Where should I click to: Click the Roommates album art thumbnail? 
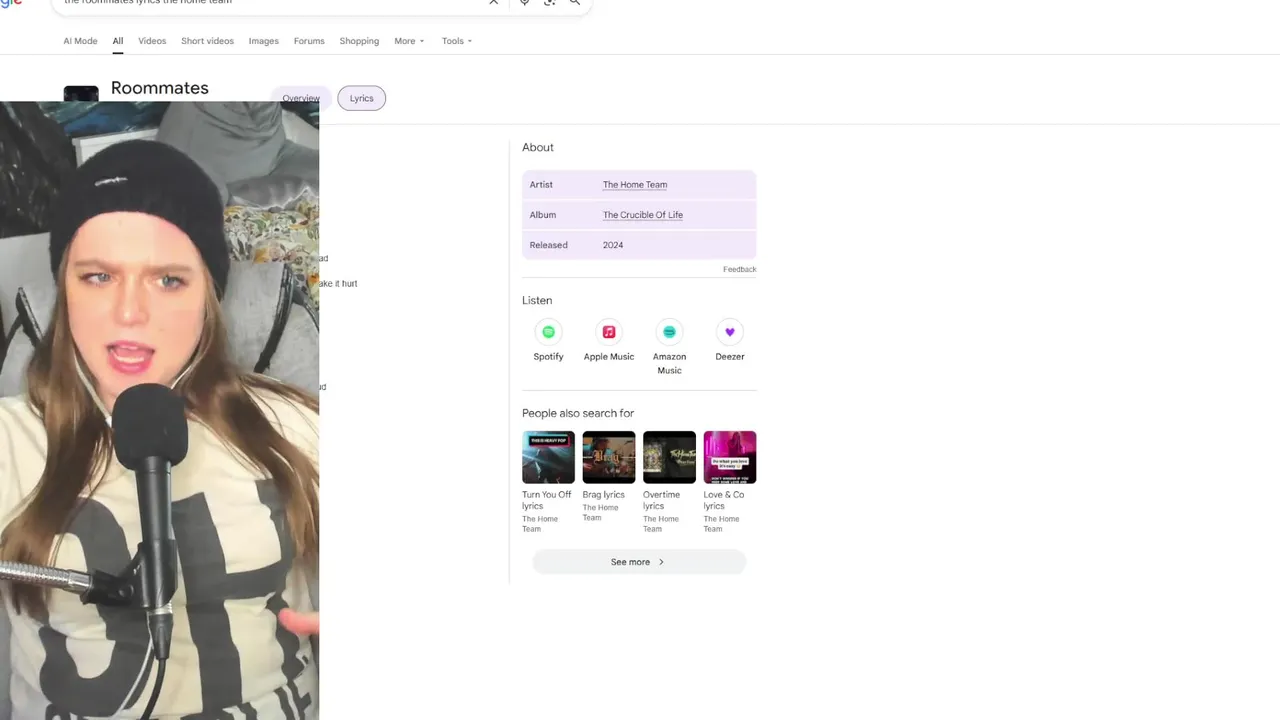click(x=81, y=94)
